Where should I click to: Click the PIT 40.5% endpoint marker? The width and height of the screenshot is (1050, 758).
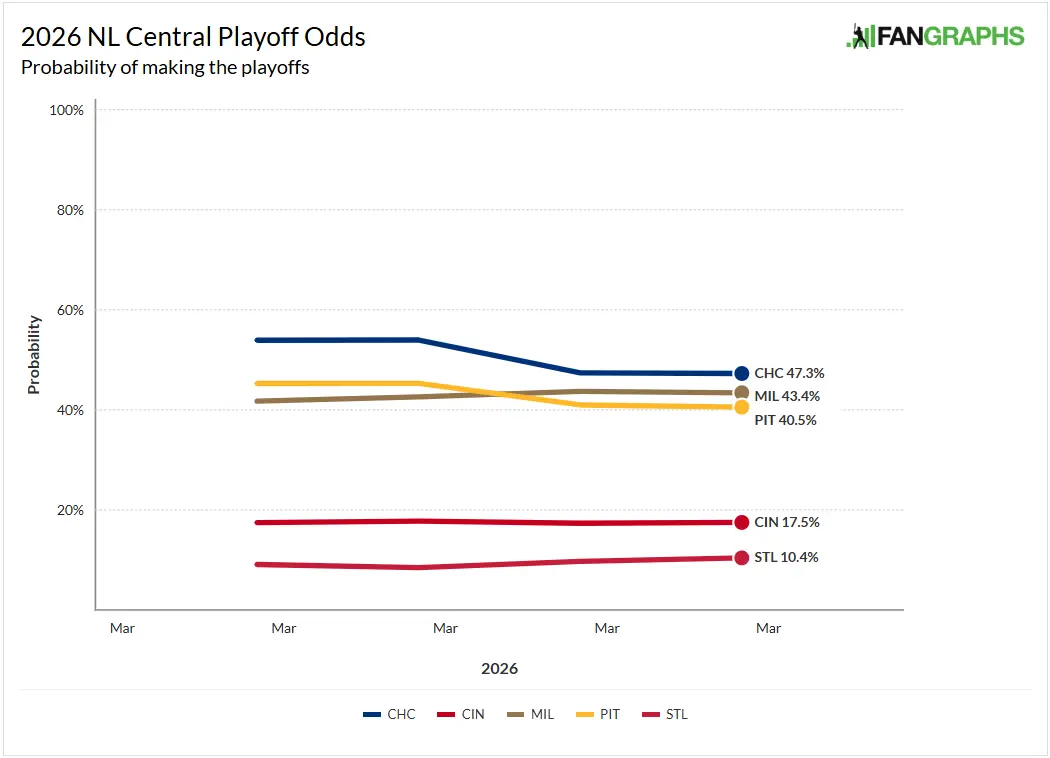[x=741, y=407]
